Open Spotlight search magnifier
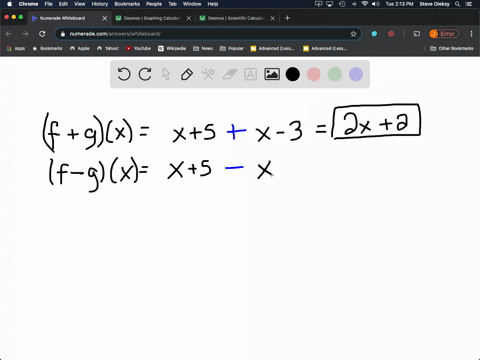The height and width of the screenshot is (360, 480). [x=457, y=4]
